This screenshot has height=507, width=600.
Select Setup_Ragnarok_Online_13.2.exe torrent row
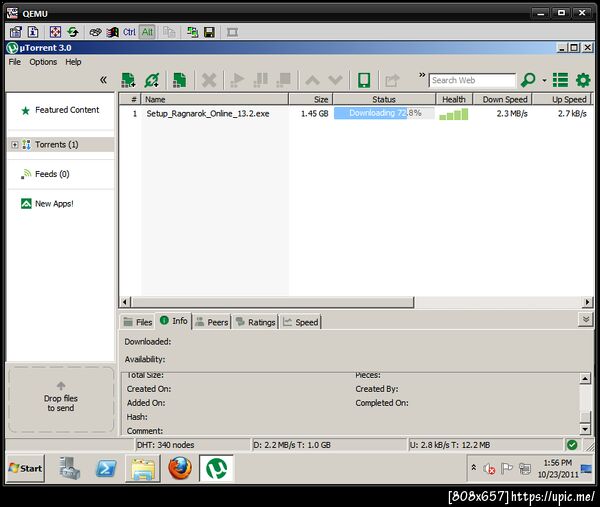pos(356,114)
